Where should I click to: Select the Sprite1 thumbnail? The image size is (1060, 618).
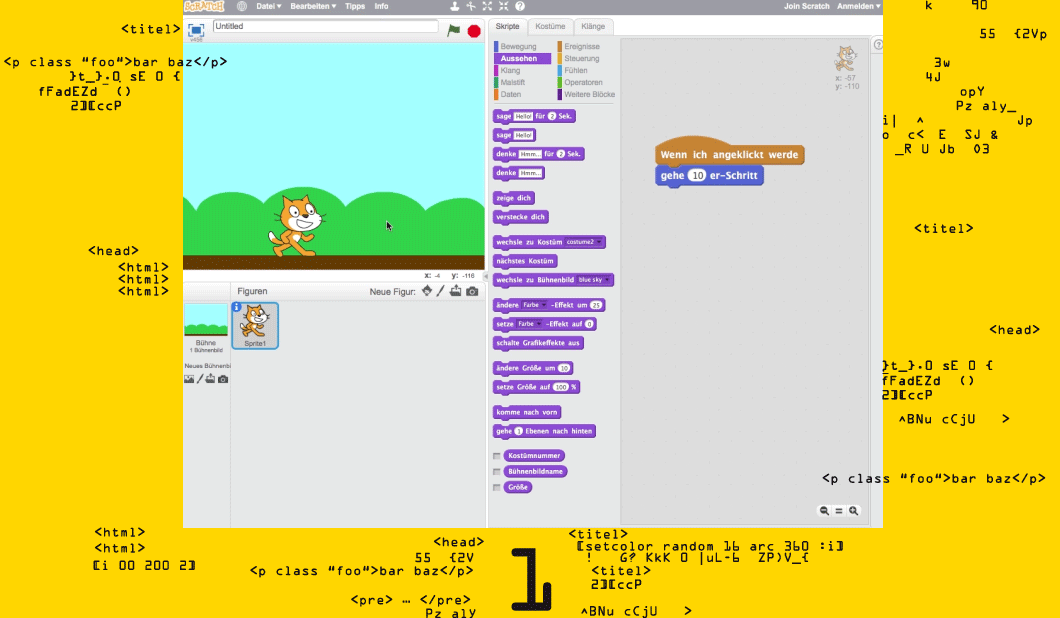pos(256,326)
